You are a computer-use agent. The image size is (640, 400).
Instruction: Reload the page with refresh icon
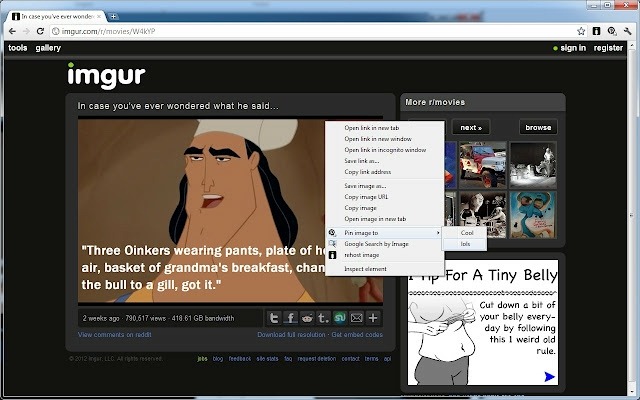click(40, 31)
